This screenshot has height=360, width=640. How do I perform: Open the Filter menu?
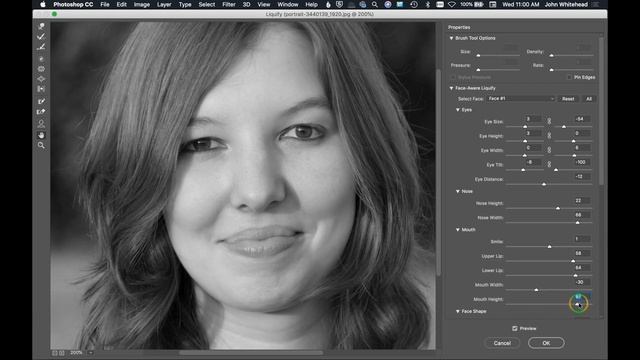click(229, 4)
